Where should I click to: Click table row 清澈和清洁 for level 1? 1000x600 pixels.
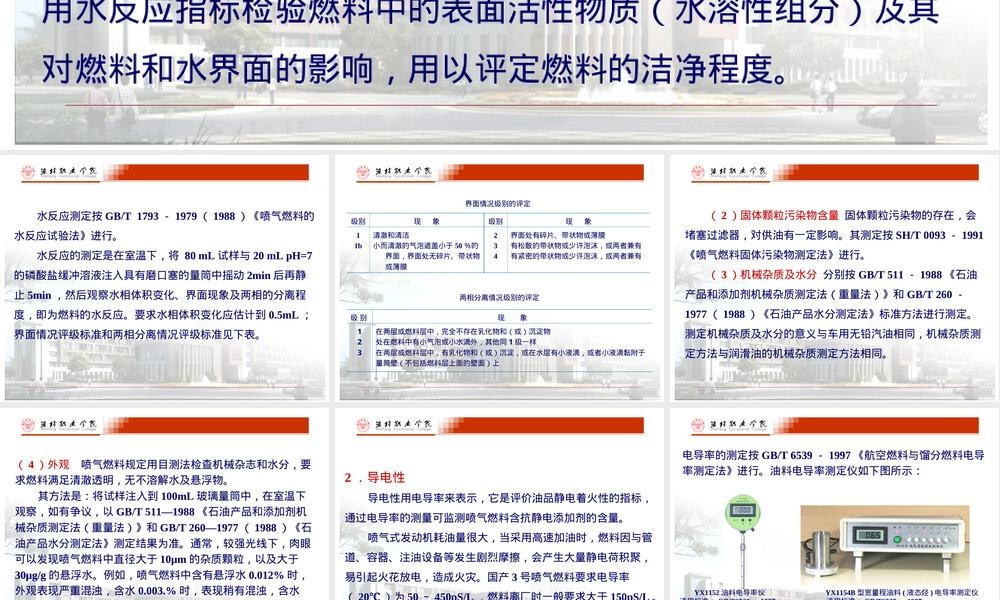click(415, 235)
